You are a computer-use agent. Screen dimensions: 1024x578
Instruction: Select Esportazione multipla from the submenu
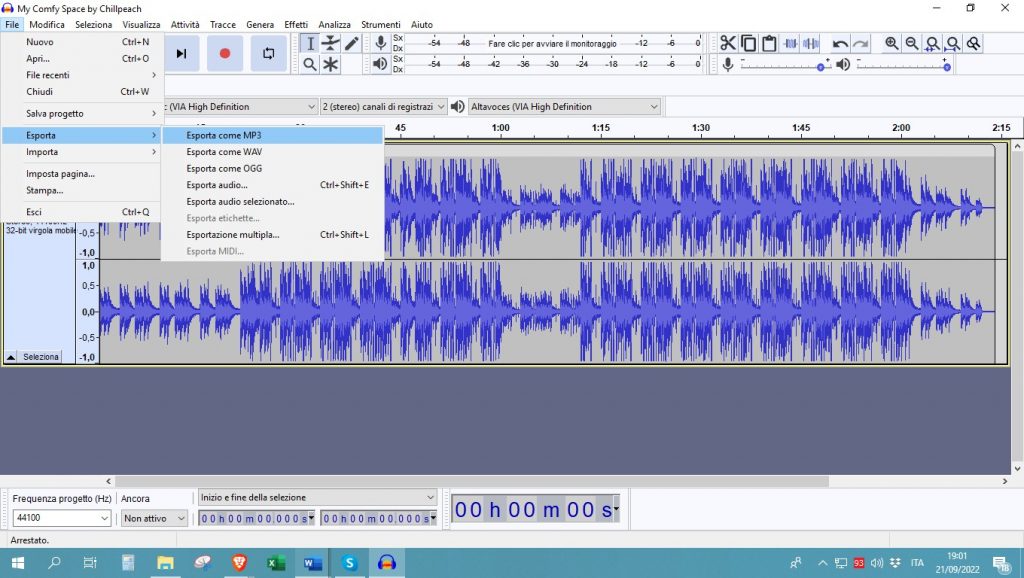click(x=233, y=235)
